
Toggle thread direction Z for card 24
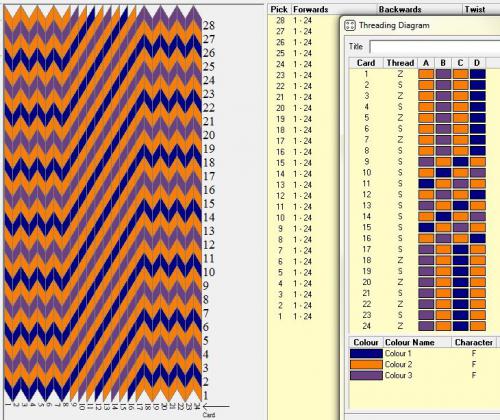point(400,326)
